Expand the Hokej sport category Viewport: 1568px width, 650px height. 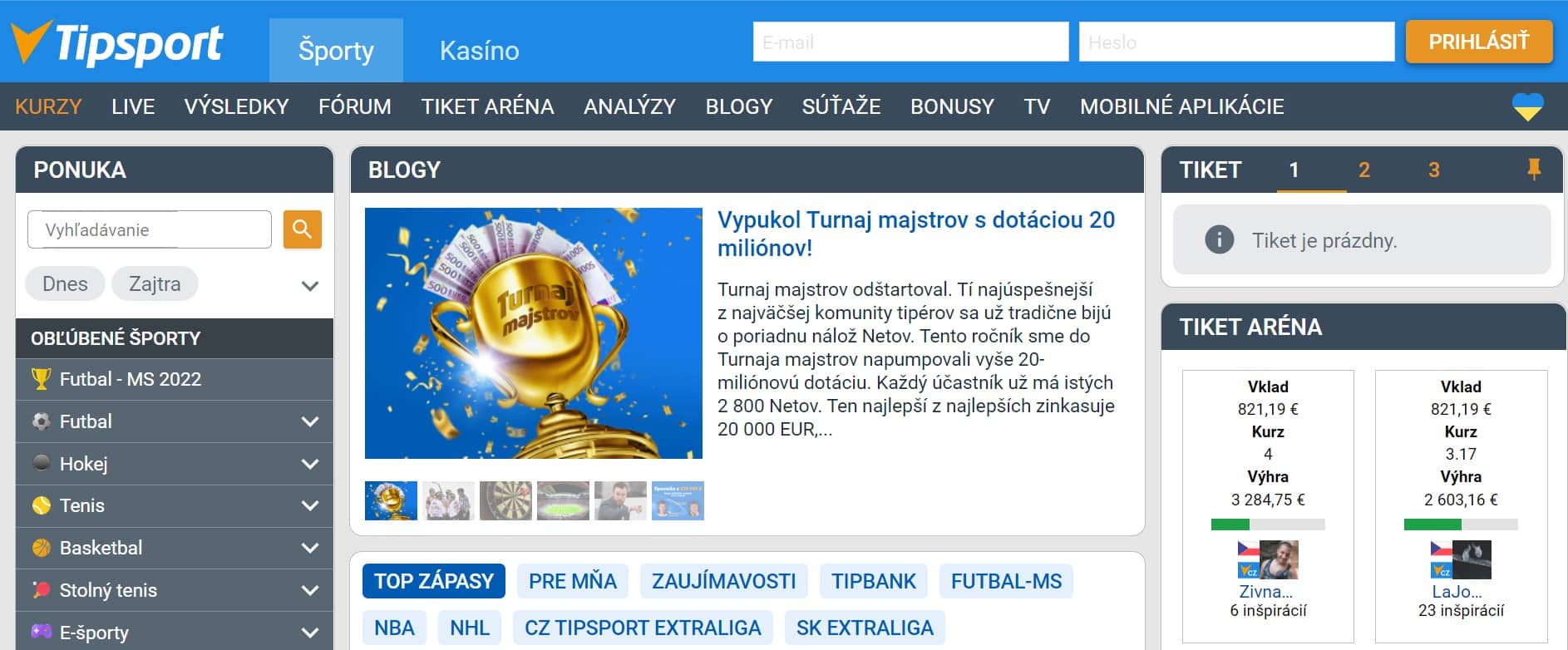point(310,464)
